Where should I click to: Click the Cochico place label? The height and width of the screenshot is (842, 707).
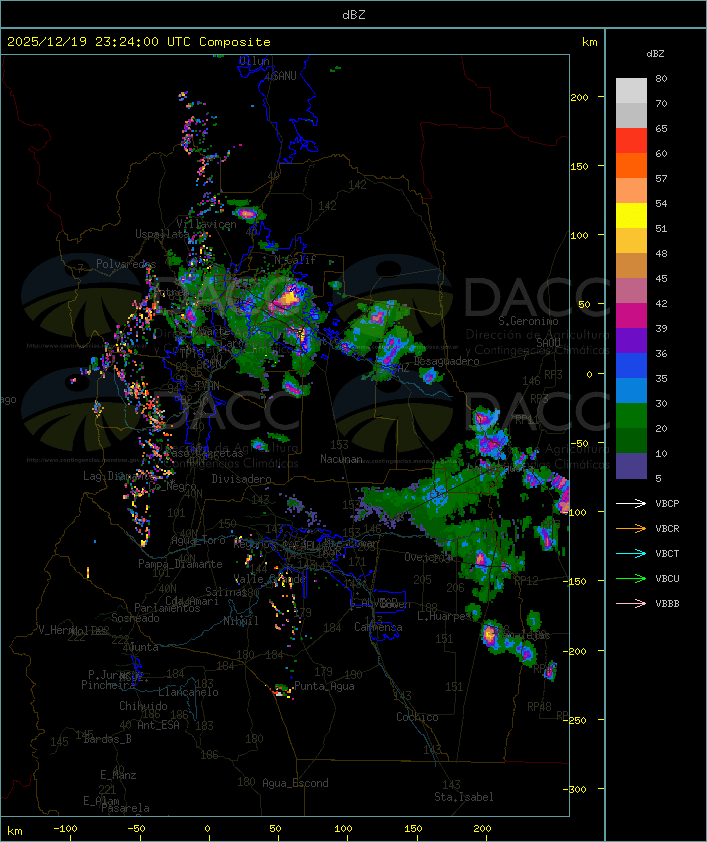pos(417,717)
